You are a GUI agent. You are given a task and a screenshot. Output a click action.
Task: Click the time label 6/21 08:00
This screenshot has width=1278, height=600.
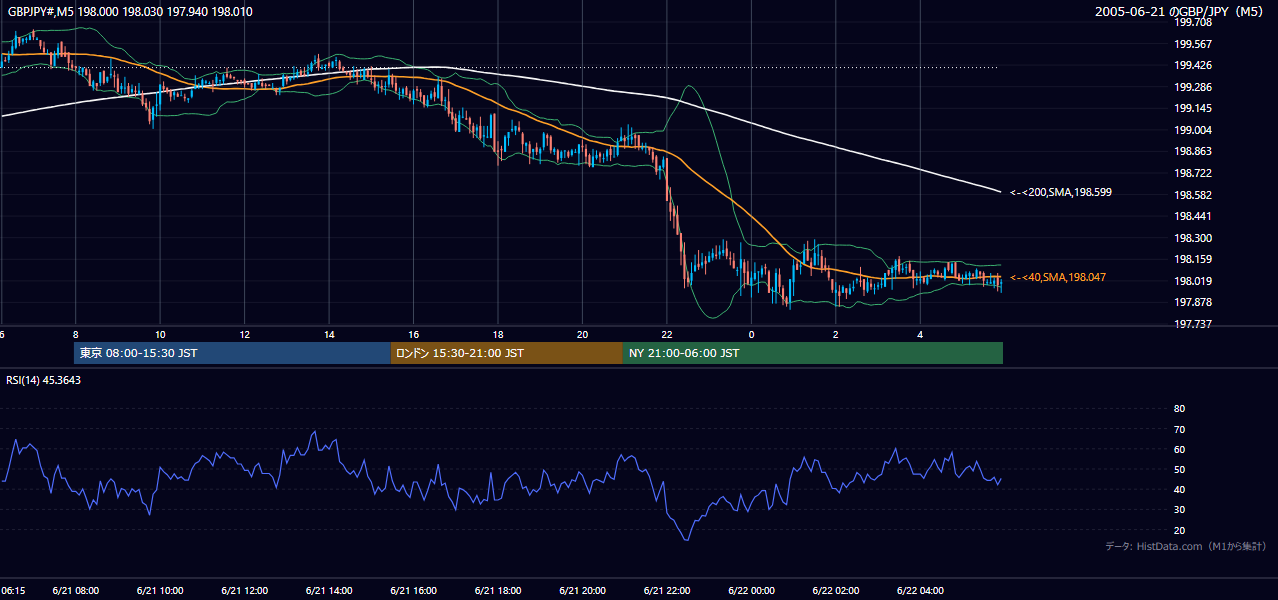click(x=76, y=591)
